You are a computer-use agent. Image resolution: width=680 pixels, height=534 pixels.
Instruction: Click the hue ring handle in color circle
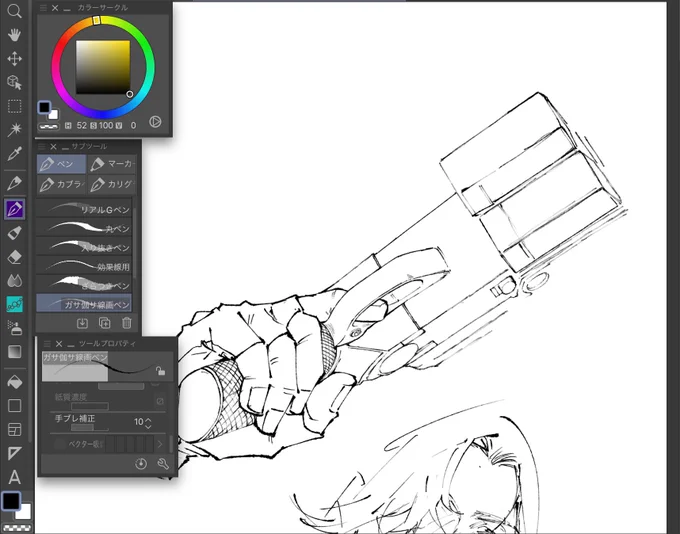point(97,20)
